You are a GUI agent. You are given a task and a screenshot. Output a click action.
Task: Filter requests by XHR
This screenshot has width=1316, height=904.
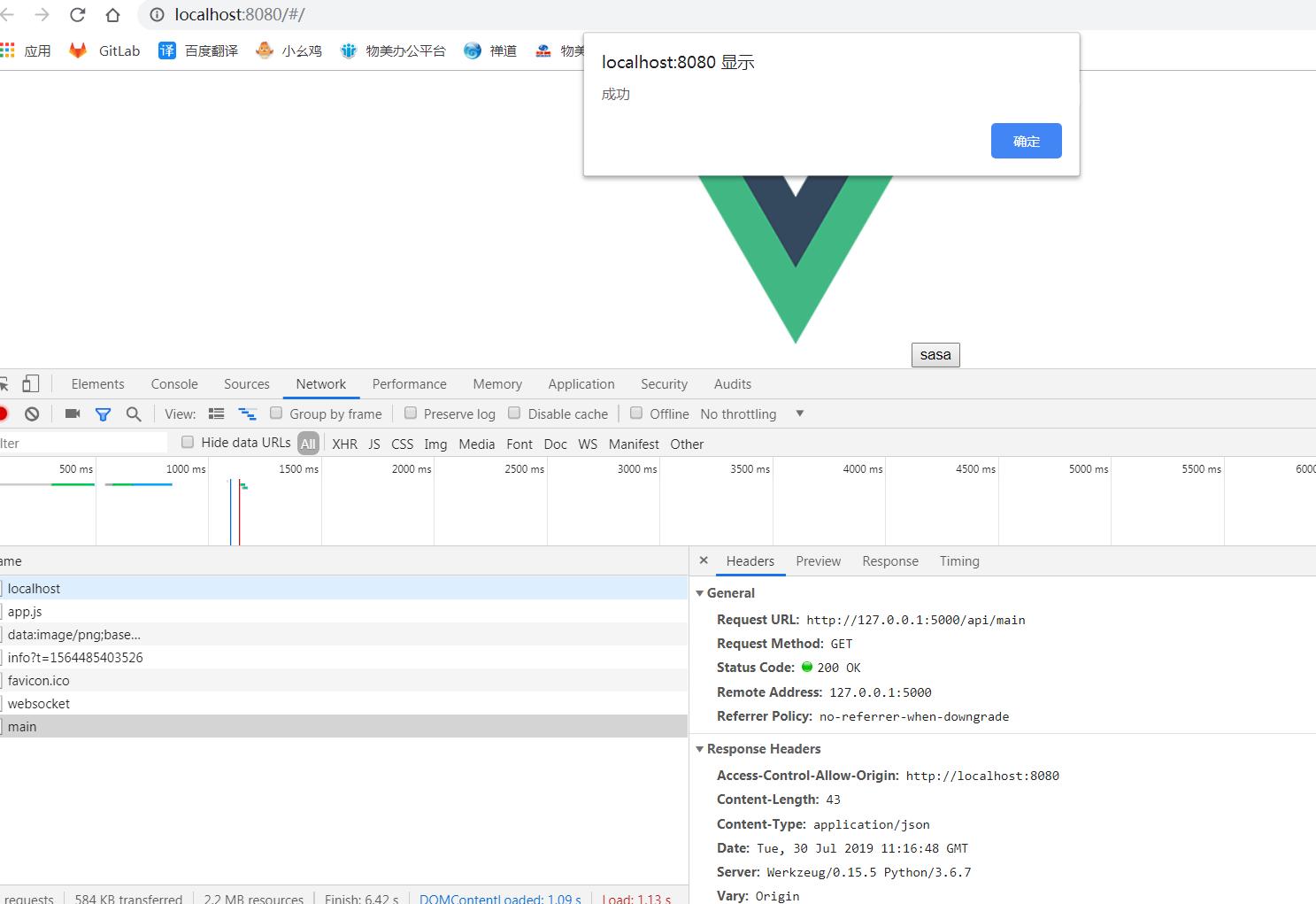coord(345,444)
